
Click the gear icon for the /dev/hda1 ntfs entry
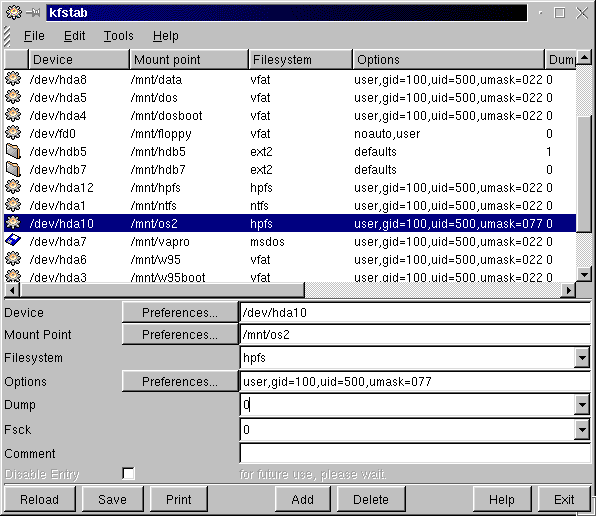point(13,205)
